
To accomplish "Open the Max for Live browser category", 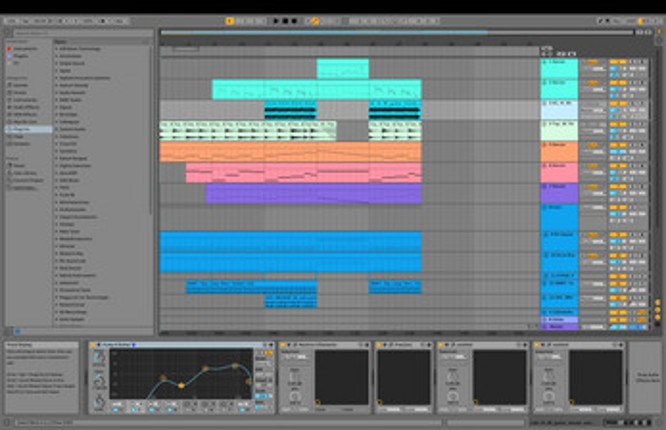I will click(23, 122).
